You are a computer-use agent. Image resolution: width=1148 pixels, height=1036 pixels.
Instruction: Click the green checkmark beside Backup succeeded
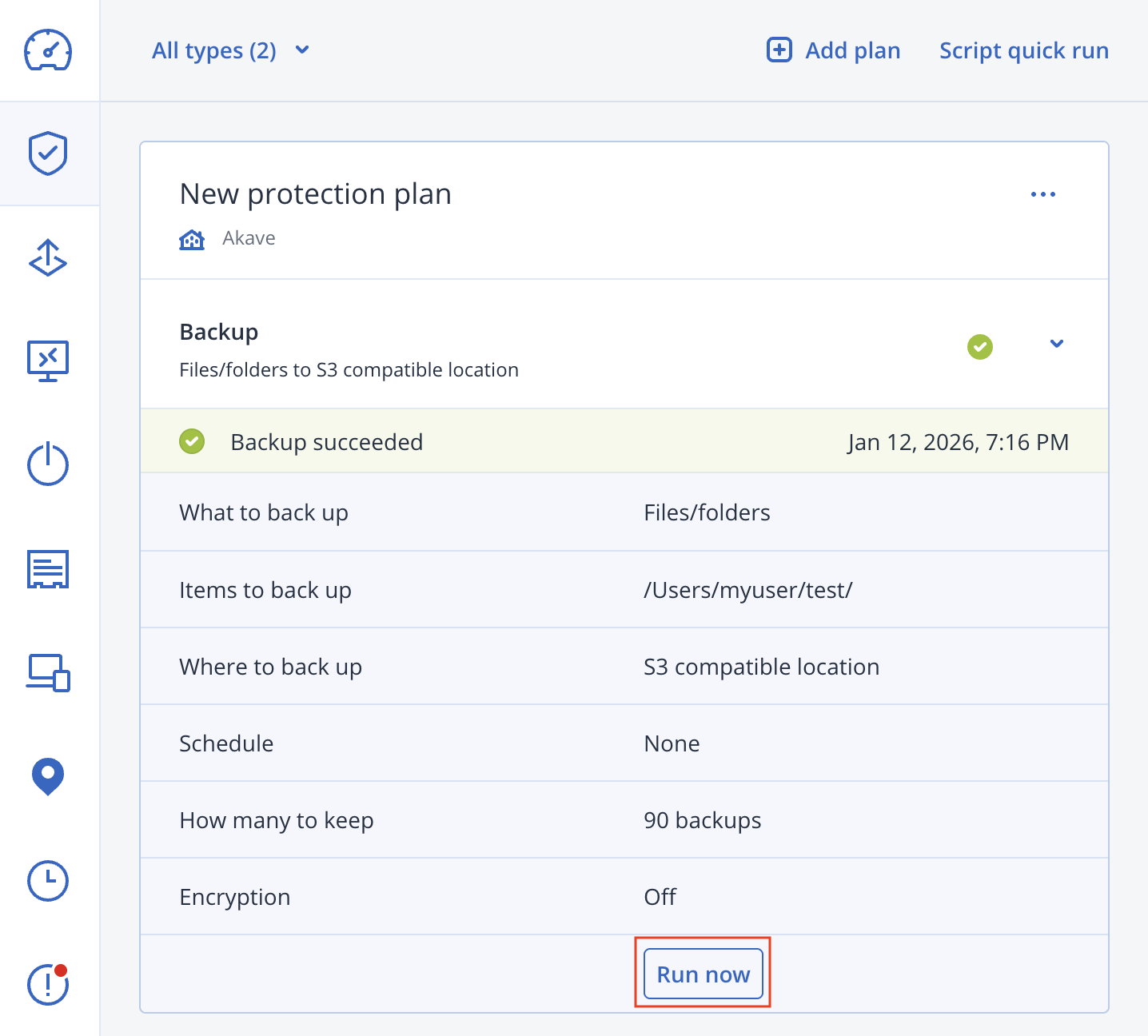(192, 441)
